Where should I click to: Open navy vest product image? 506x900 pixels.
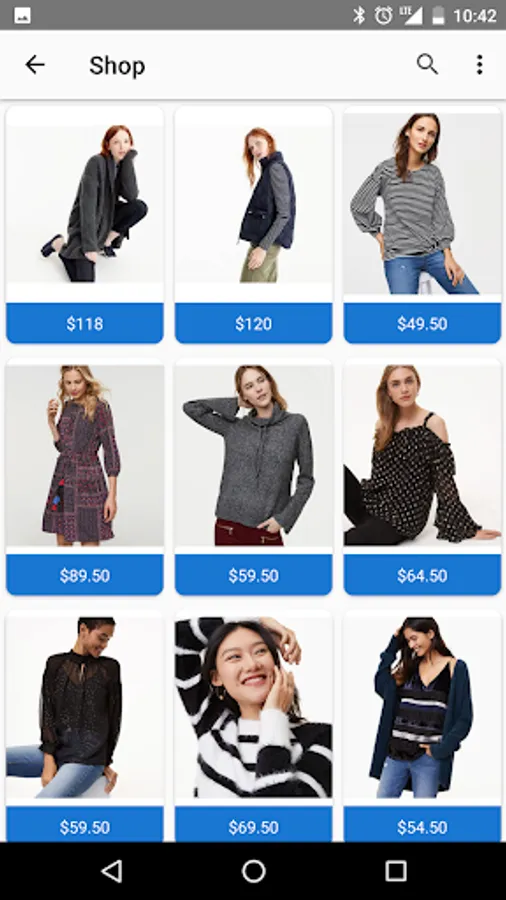point(254,204)
